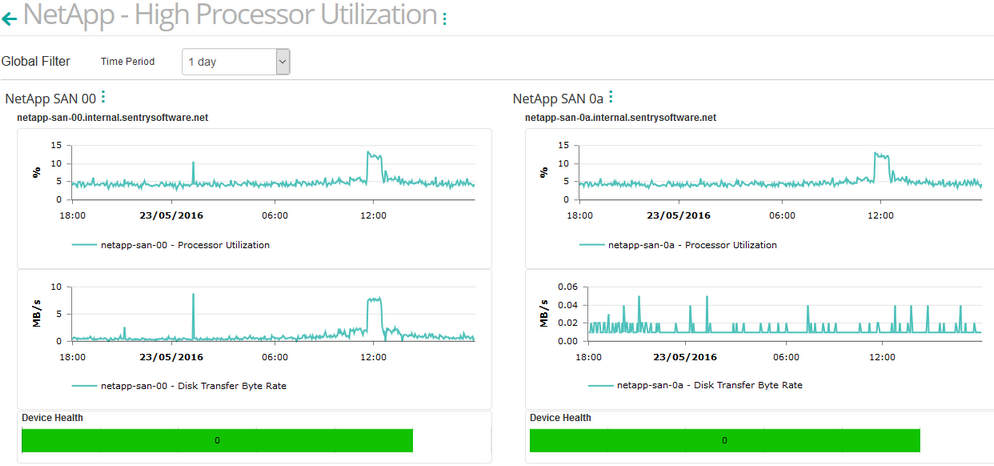994x466 pixels.
Task: Go back using the left arrow icon
Action: pos(10,19)
